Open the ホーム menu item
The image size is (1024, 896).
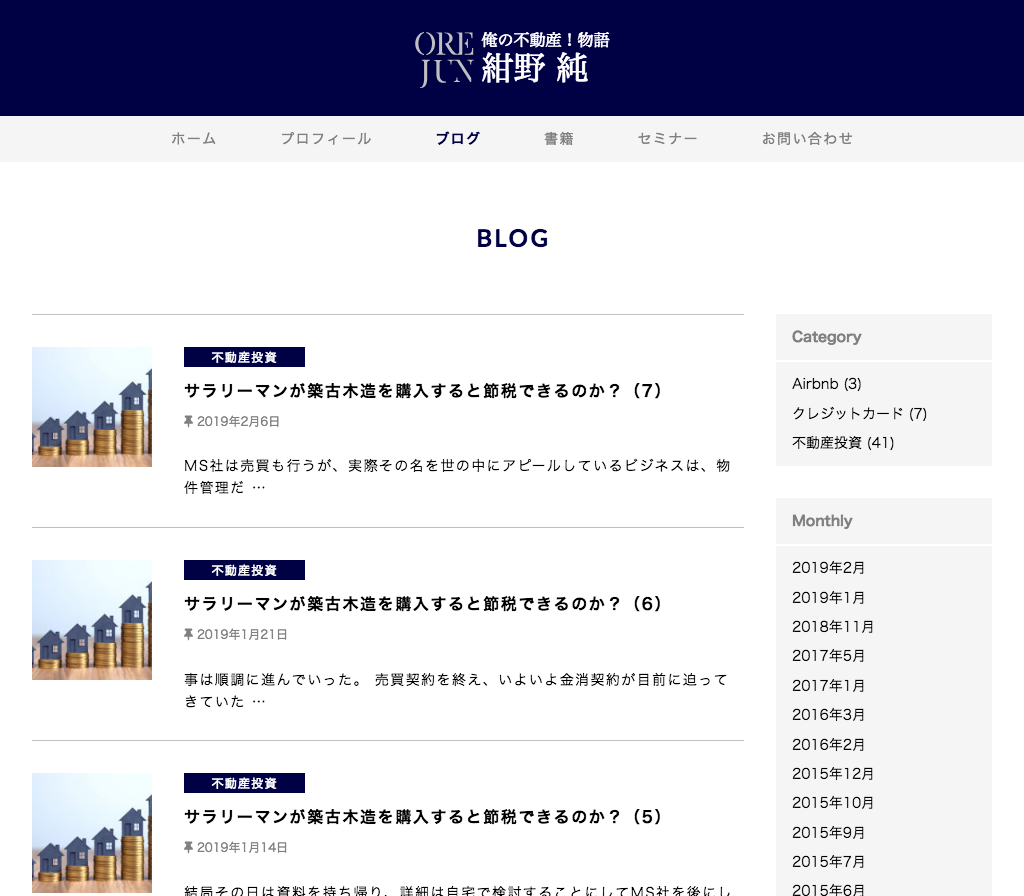tap(193, 139)
